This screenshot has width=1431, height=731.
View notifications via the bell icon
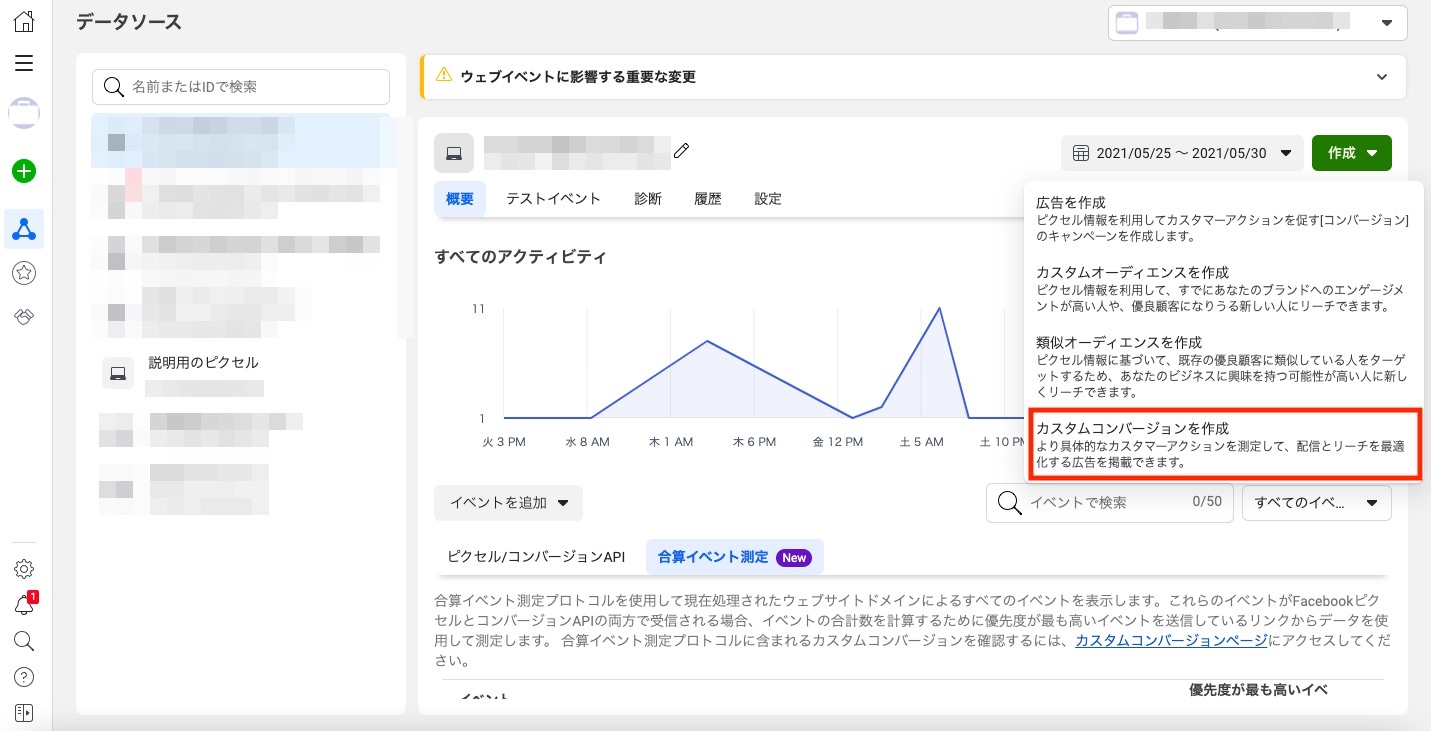coord(24,605)
